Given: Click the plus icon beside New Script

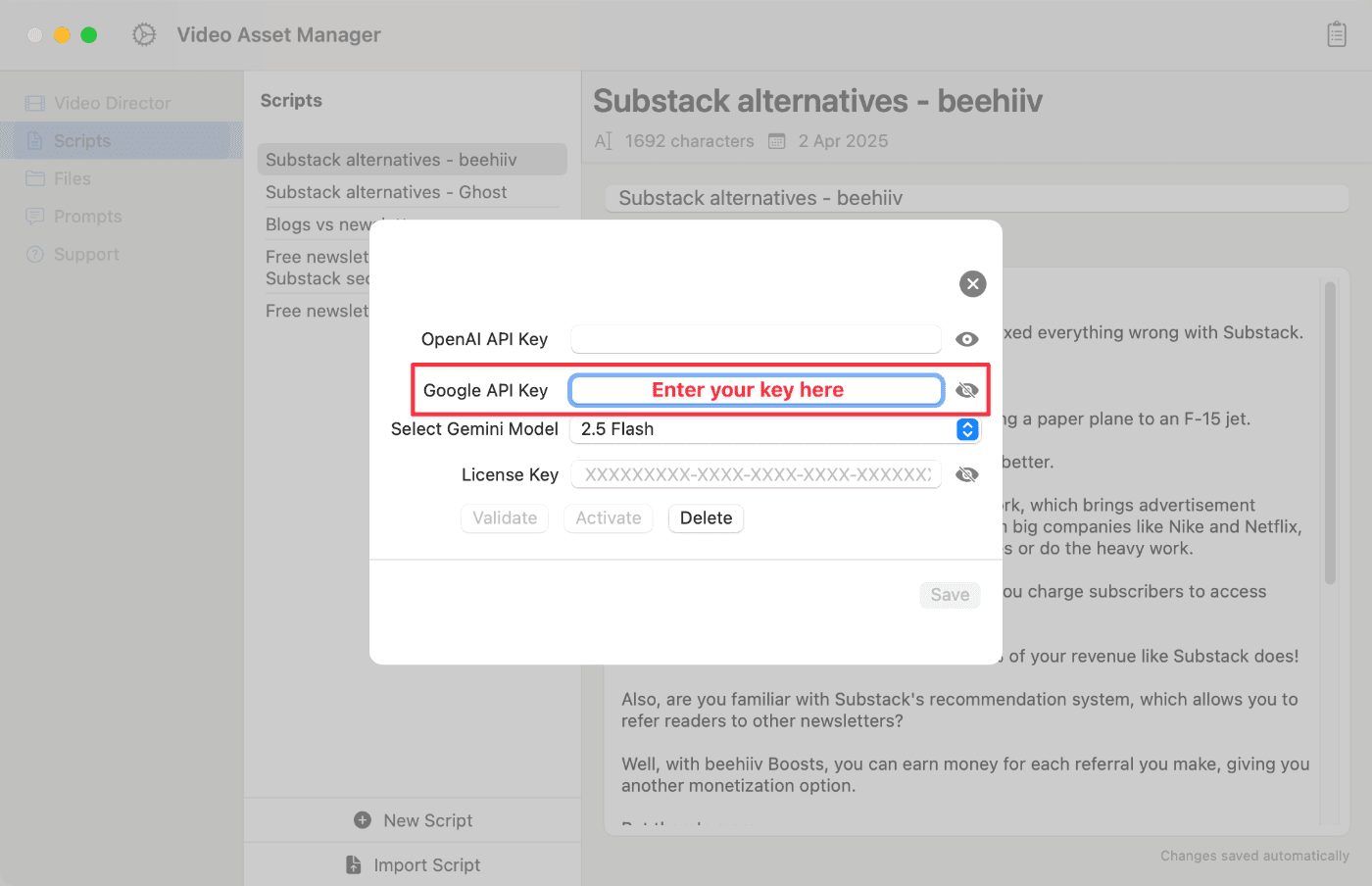Looking at the screenshot, I should (363, 819).
